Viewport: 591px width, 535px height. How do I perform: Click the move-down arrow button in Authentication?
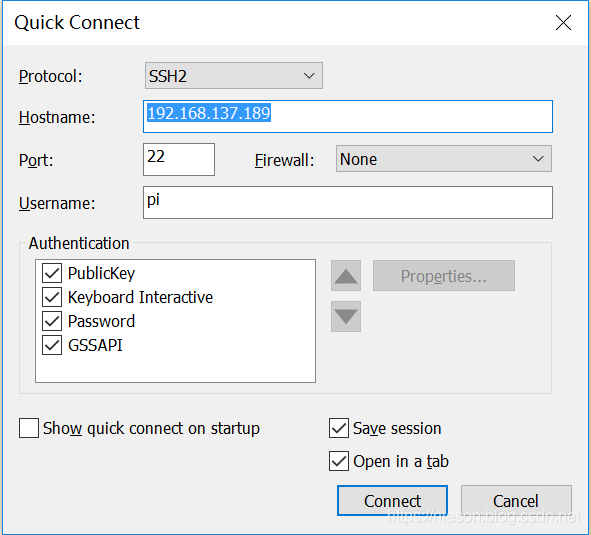click(346, 316)
